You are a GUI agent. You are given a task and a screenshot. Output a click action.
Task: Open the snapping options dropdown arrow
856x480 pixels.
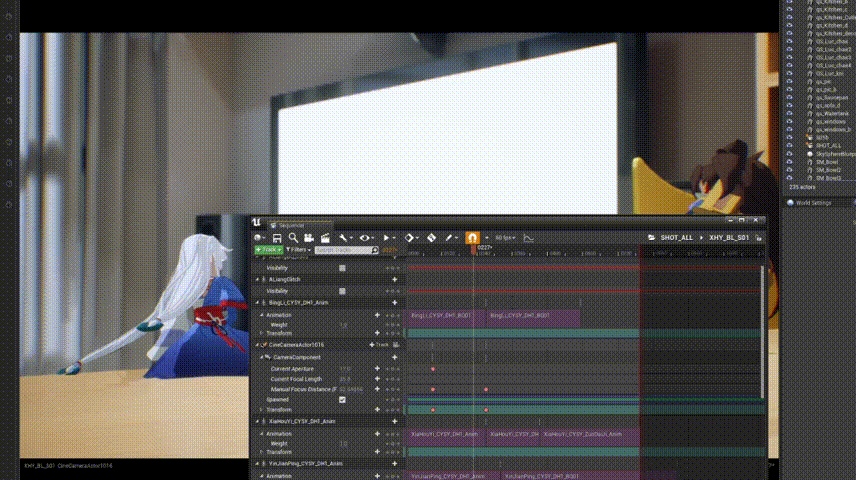tap(486, 238)
